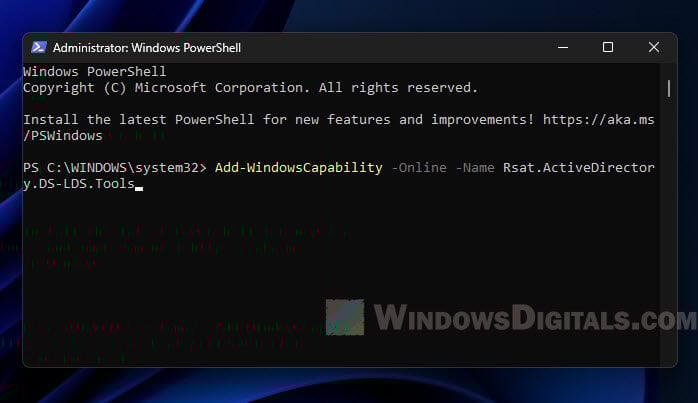
Task: Click the https://aka.ms URL text
Action: (598, 119)
